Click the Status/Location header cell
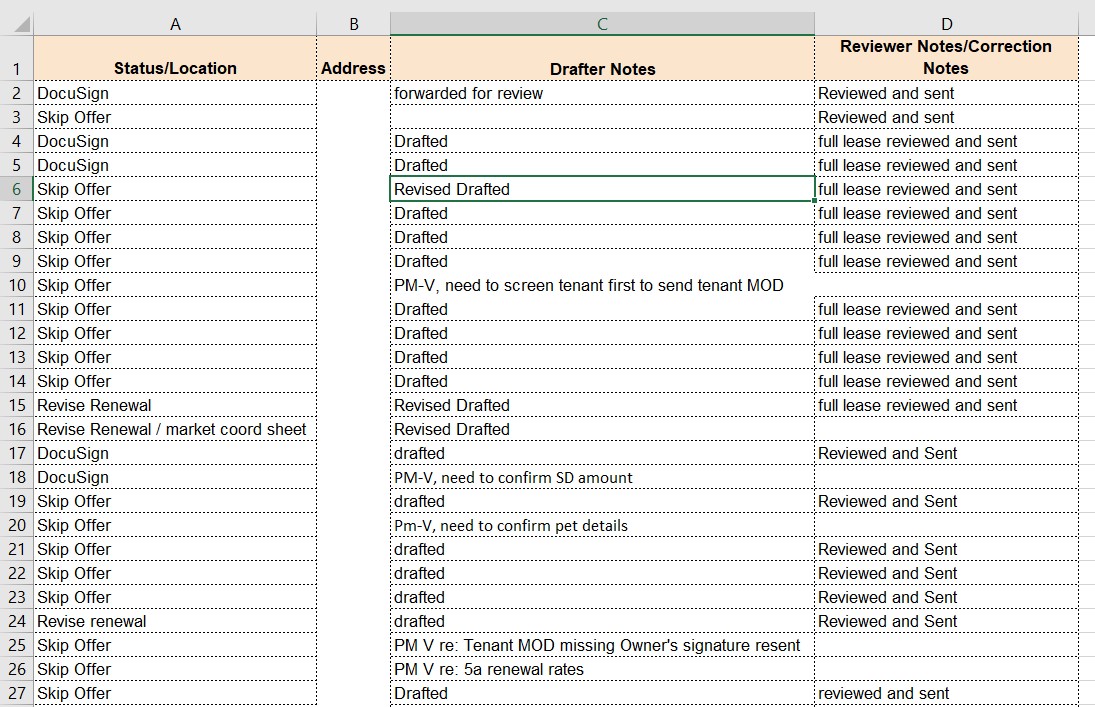 (175, 59)
